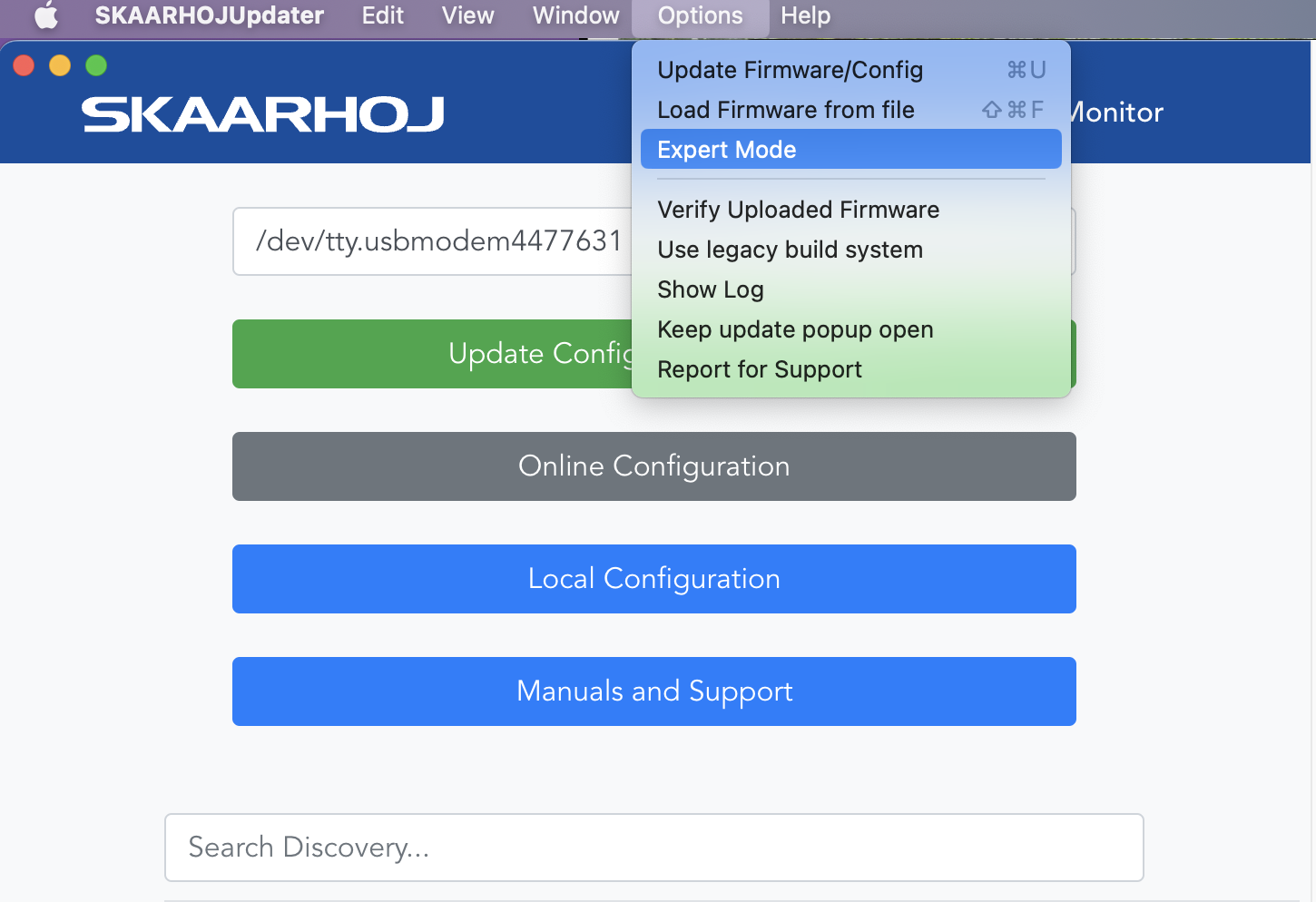Open Online Configuration
This screenshot has height=902, width=1316.
(x=654, y=466)
